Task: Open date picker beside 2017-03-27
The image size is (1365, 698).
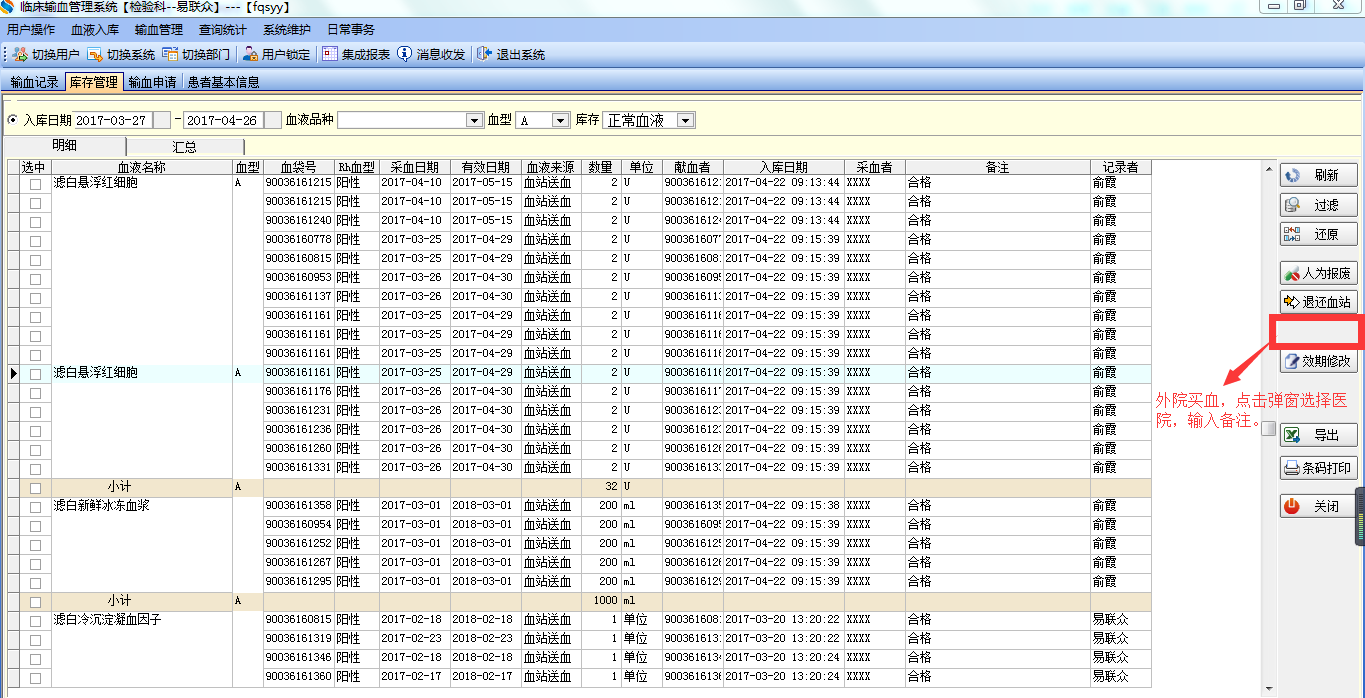Action: click(161, 120)
